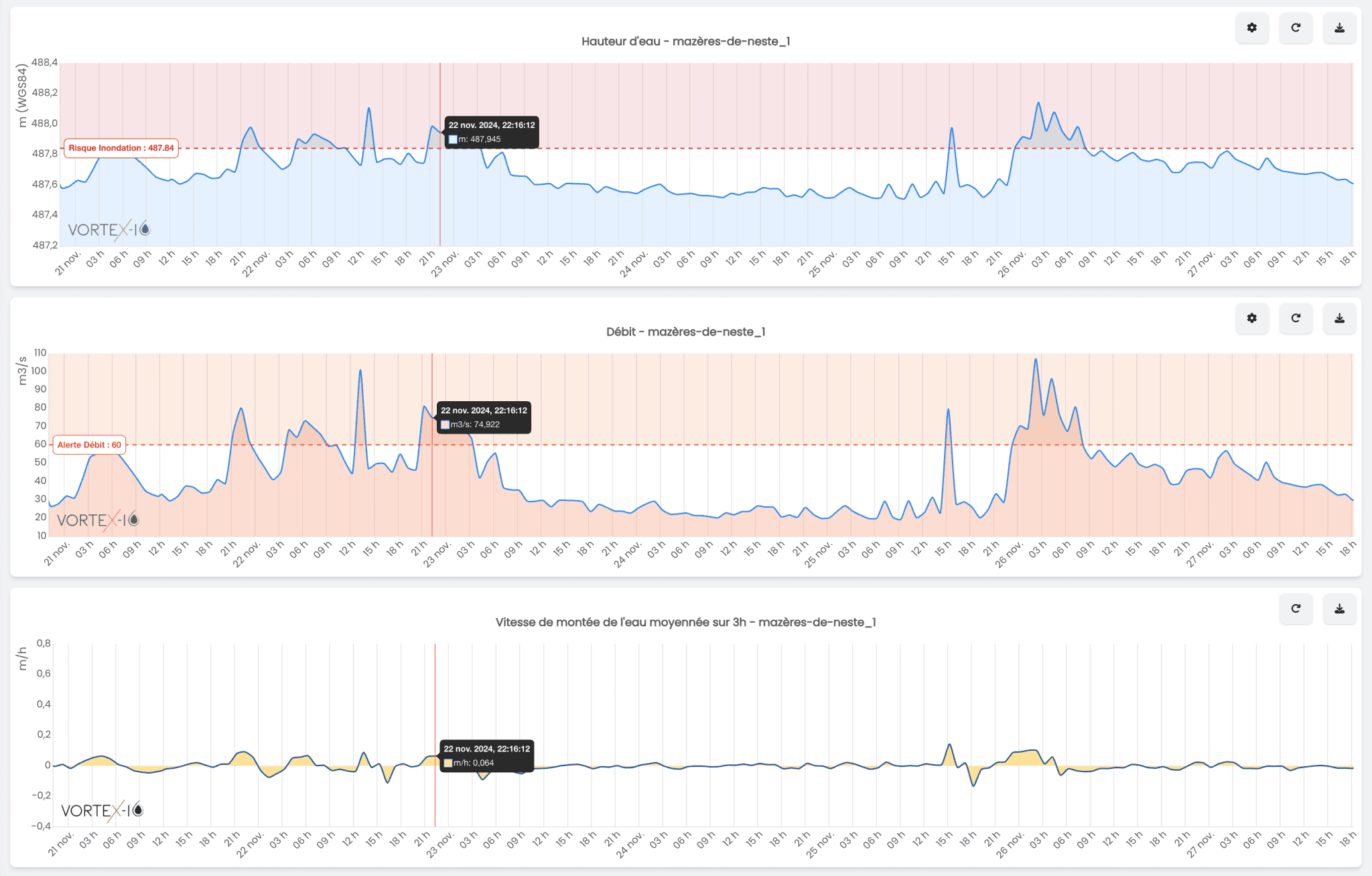This screenshot has width=1372, height=876.
Task: Download data from the Débit chart
Action: click(x=1339, y=319)
